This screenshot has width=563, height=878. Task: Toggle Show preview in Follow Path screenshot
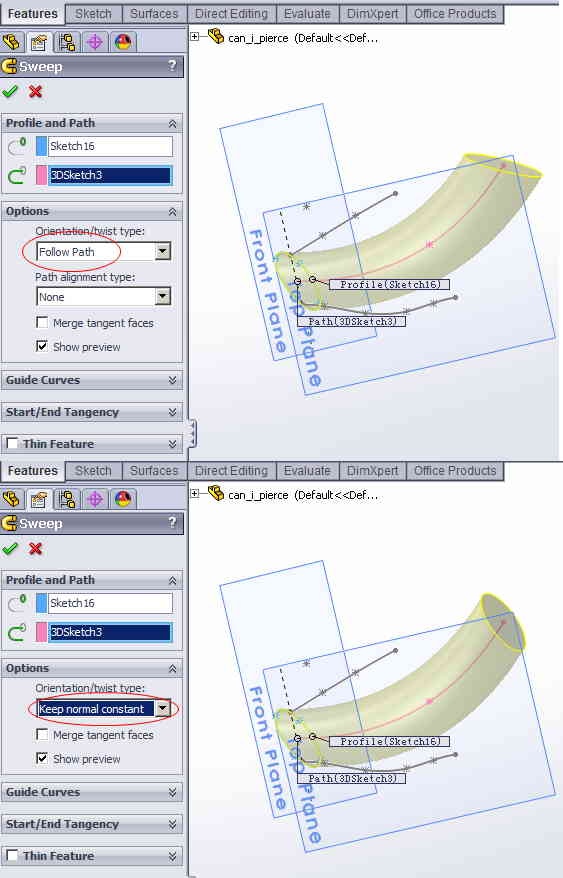[42, 347]
